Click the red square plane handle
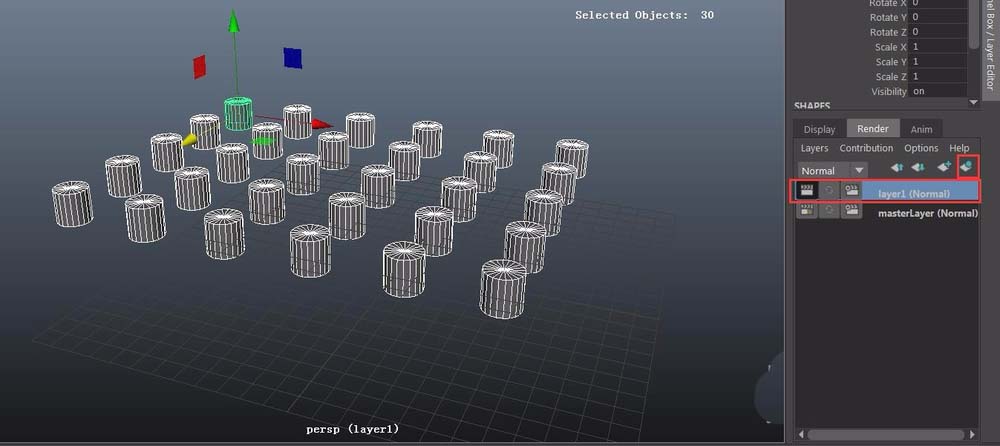Image resolution: width=1000 pixels, height=446 pixels. [200, 66]
